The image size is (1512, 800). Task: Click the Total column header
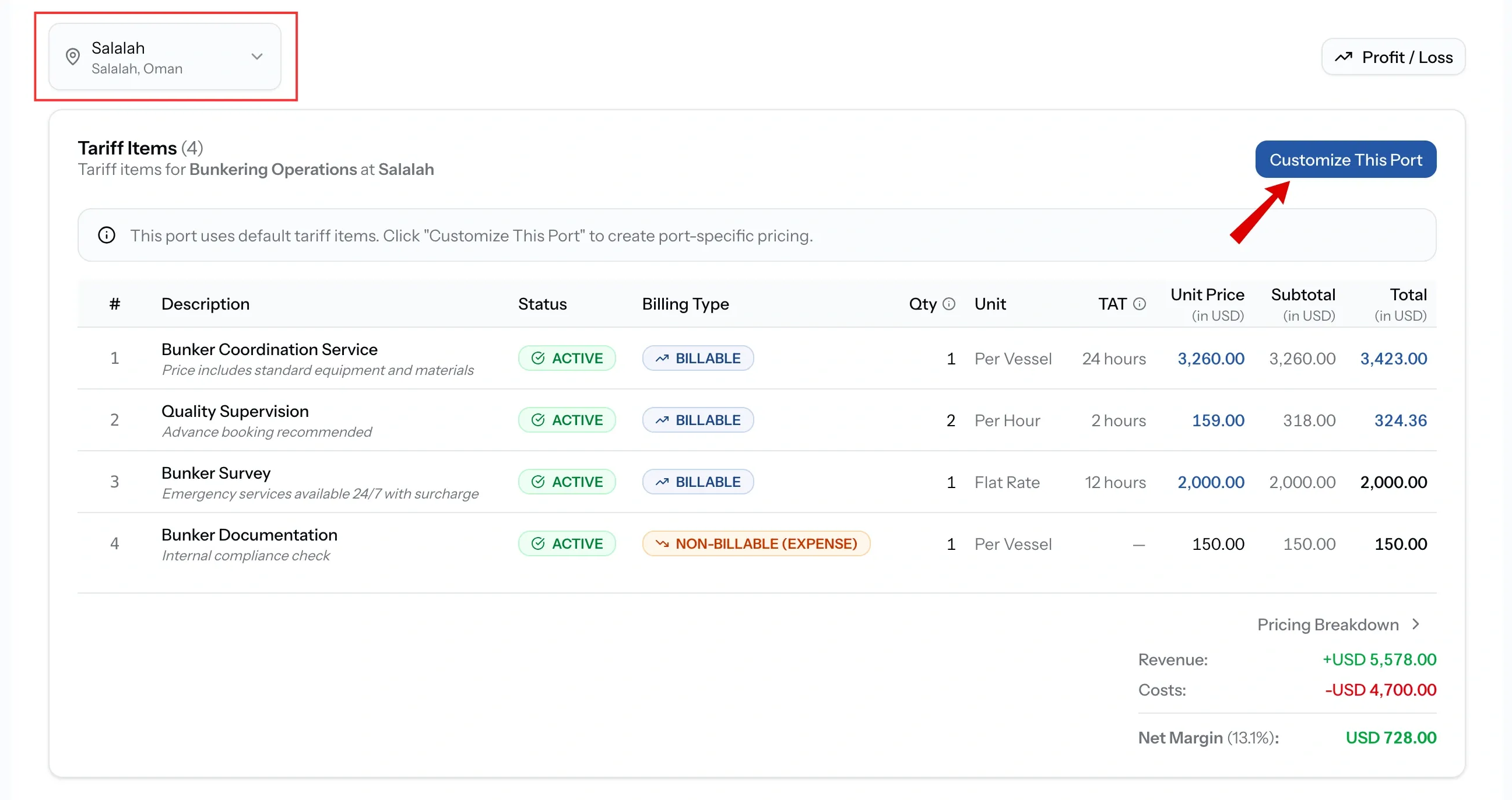tap(1401, 304)
